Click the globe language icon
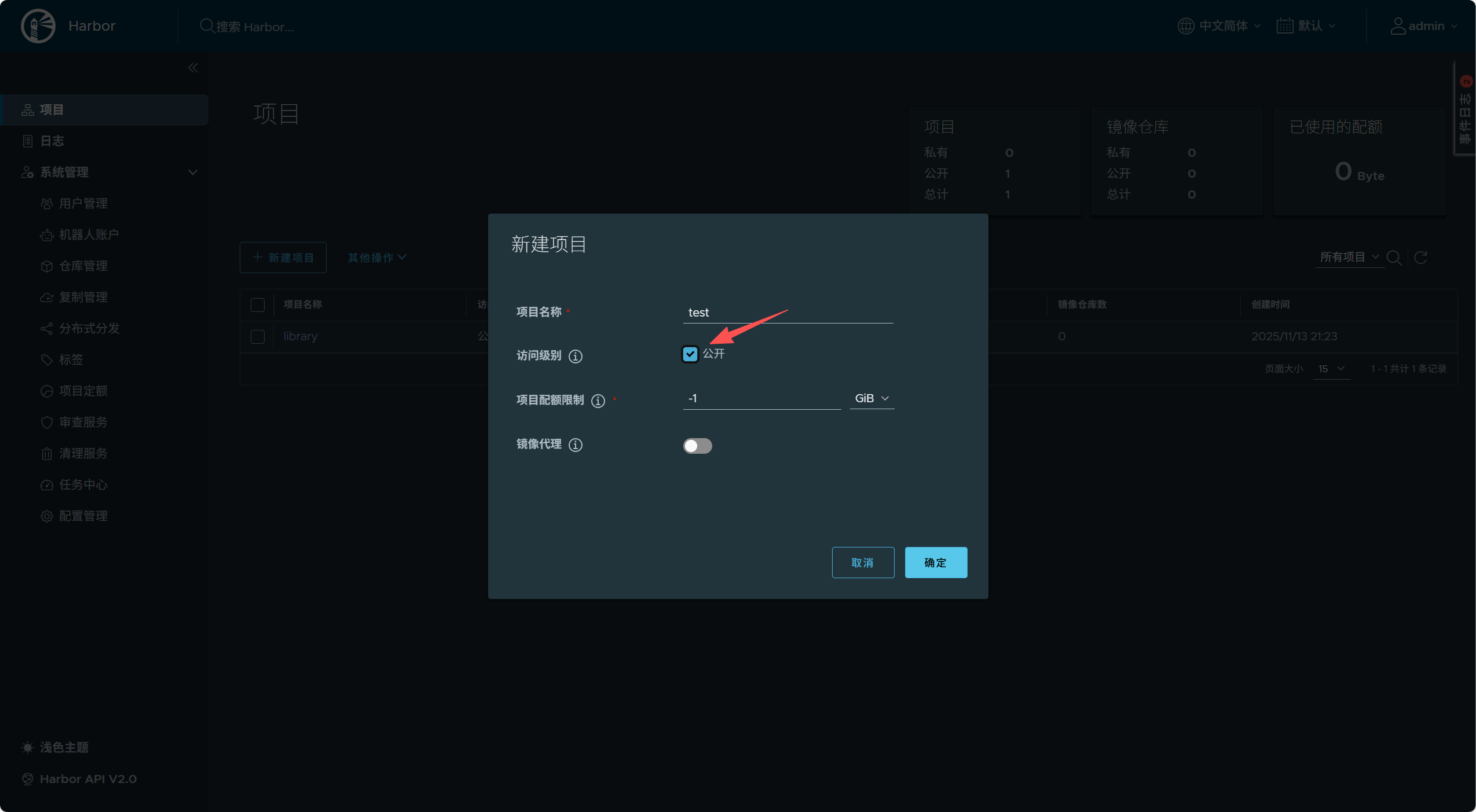 click(1185, 26)
